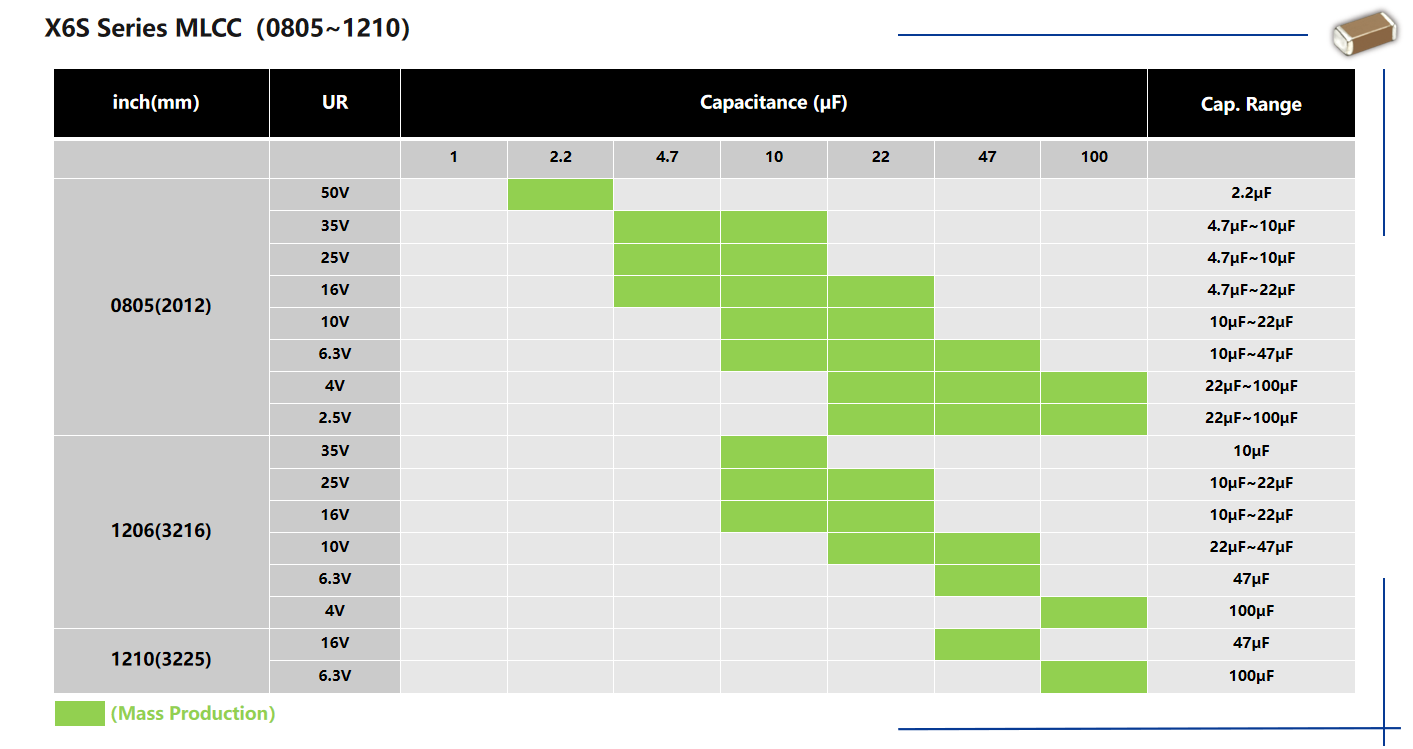Select the 0805(2012) size row label
The height and width of the screenshot is (749, 1413).
click(x=161, y=306)
